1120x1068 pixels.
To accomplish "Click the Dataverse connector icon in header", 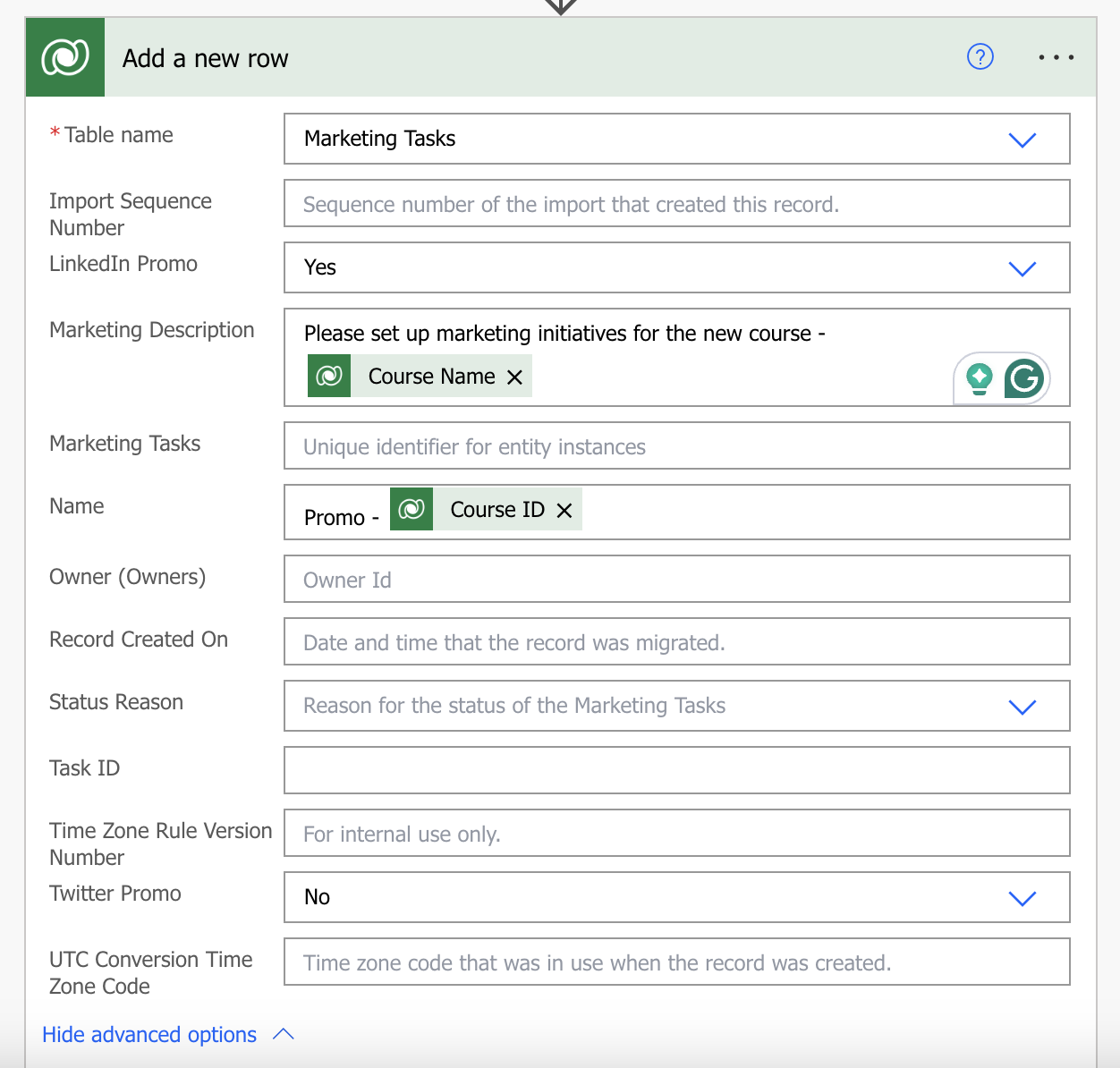I will pos(65,57).
